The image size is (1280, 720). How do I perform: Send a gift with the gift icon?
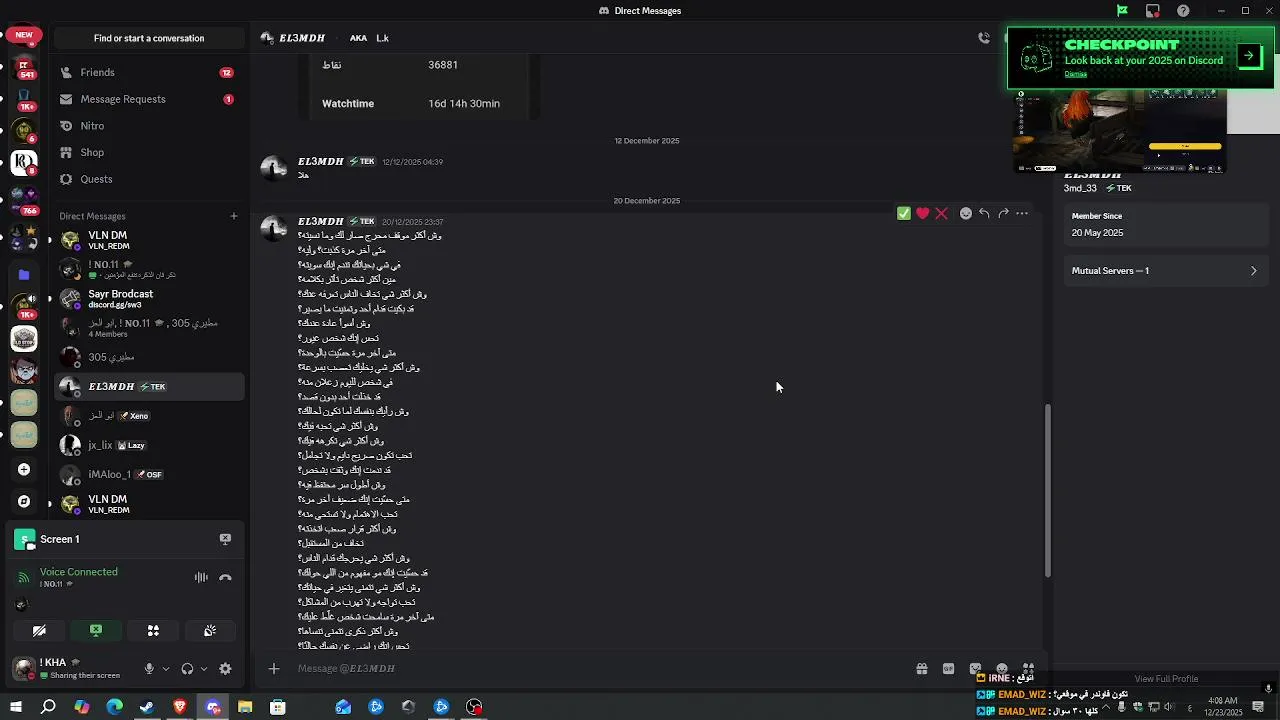tap(922, 669)
